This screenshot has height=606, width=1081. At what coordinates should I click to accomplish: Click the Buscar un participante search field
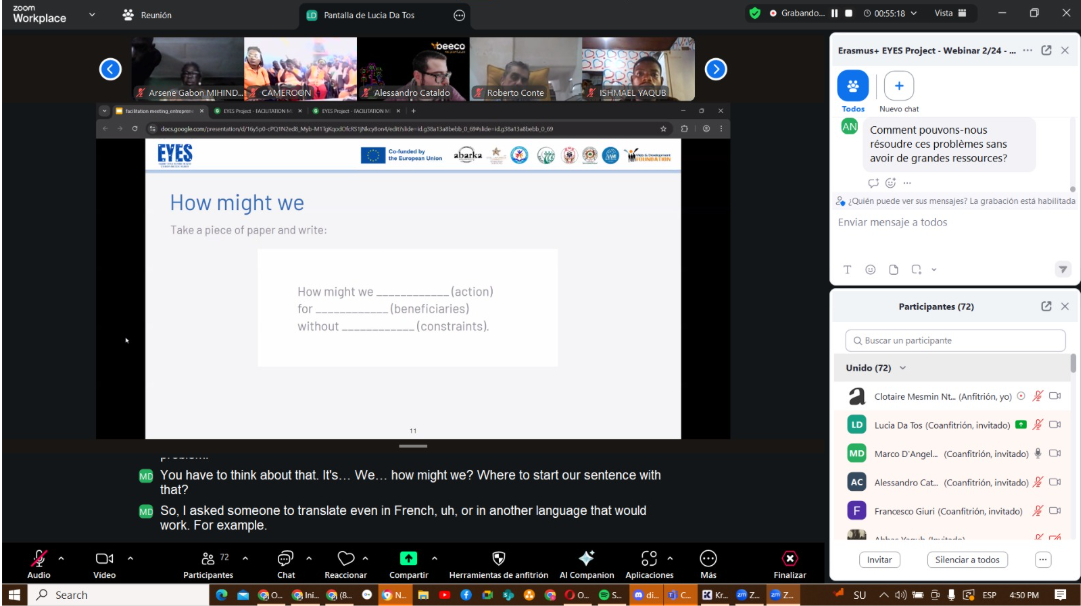[955, 341]
